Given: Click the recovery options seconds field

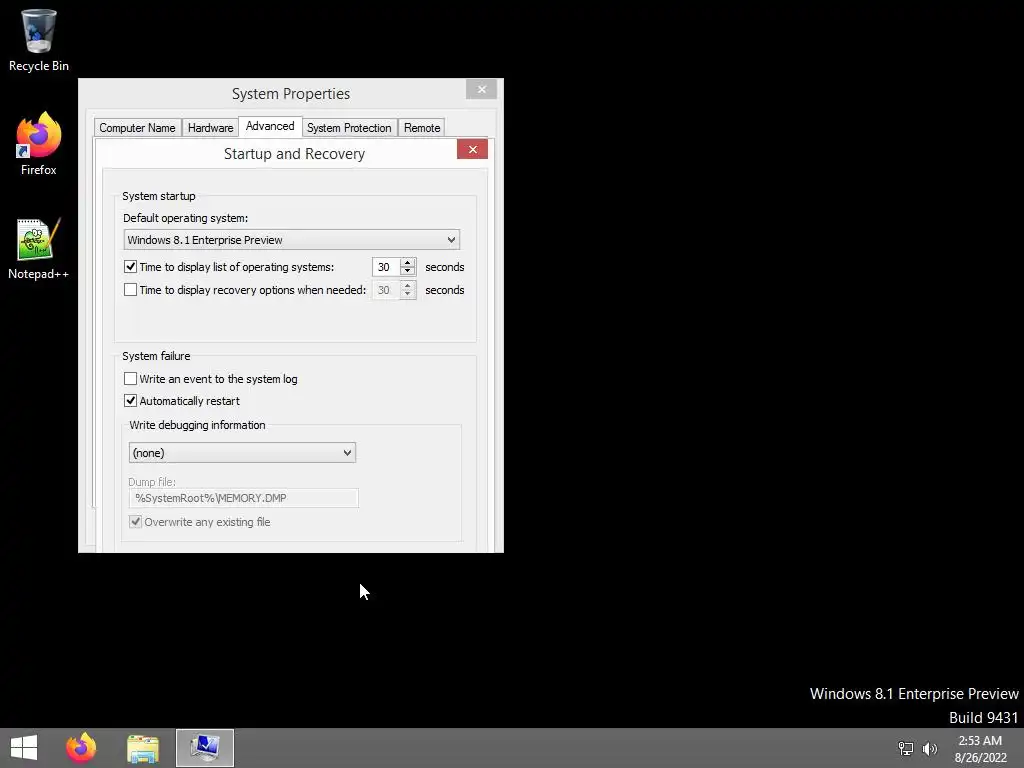Looking at the screenshot, I should pos(386,290).
